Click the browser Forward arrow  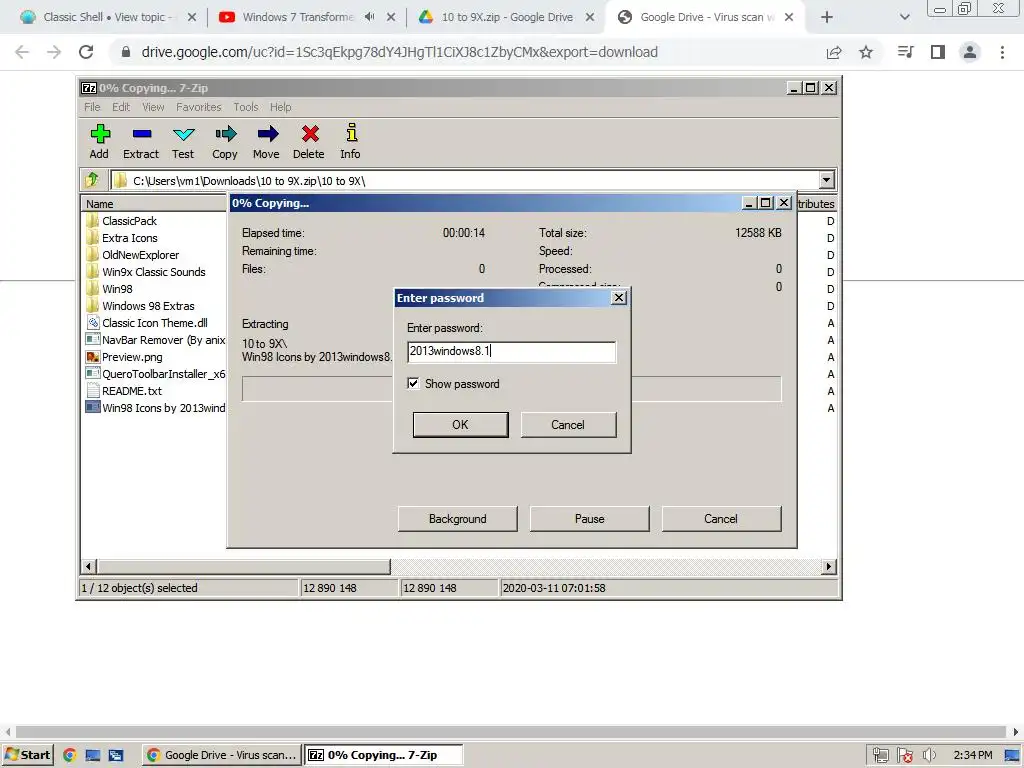click(54, 52)
